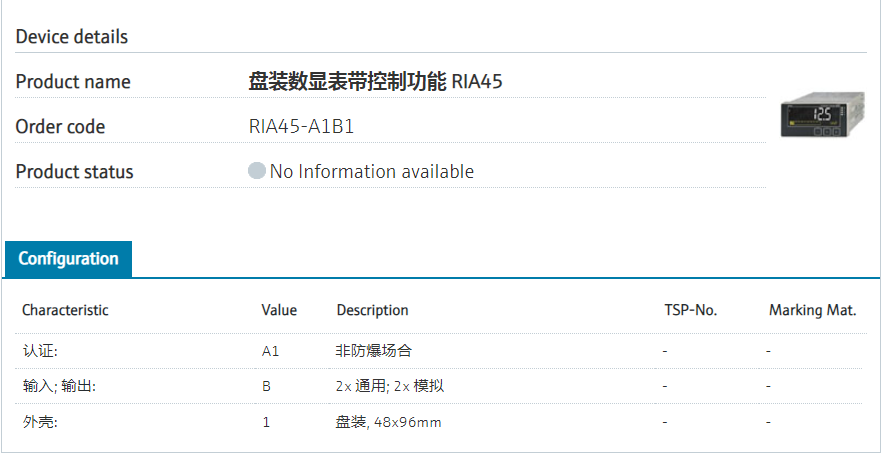Click the order code RIA45-A1B1
The width and height of the screenshot is (882, 462).
click(x=301, y=127)
